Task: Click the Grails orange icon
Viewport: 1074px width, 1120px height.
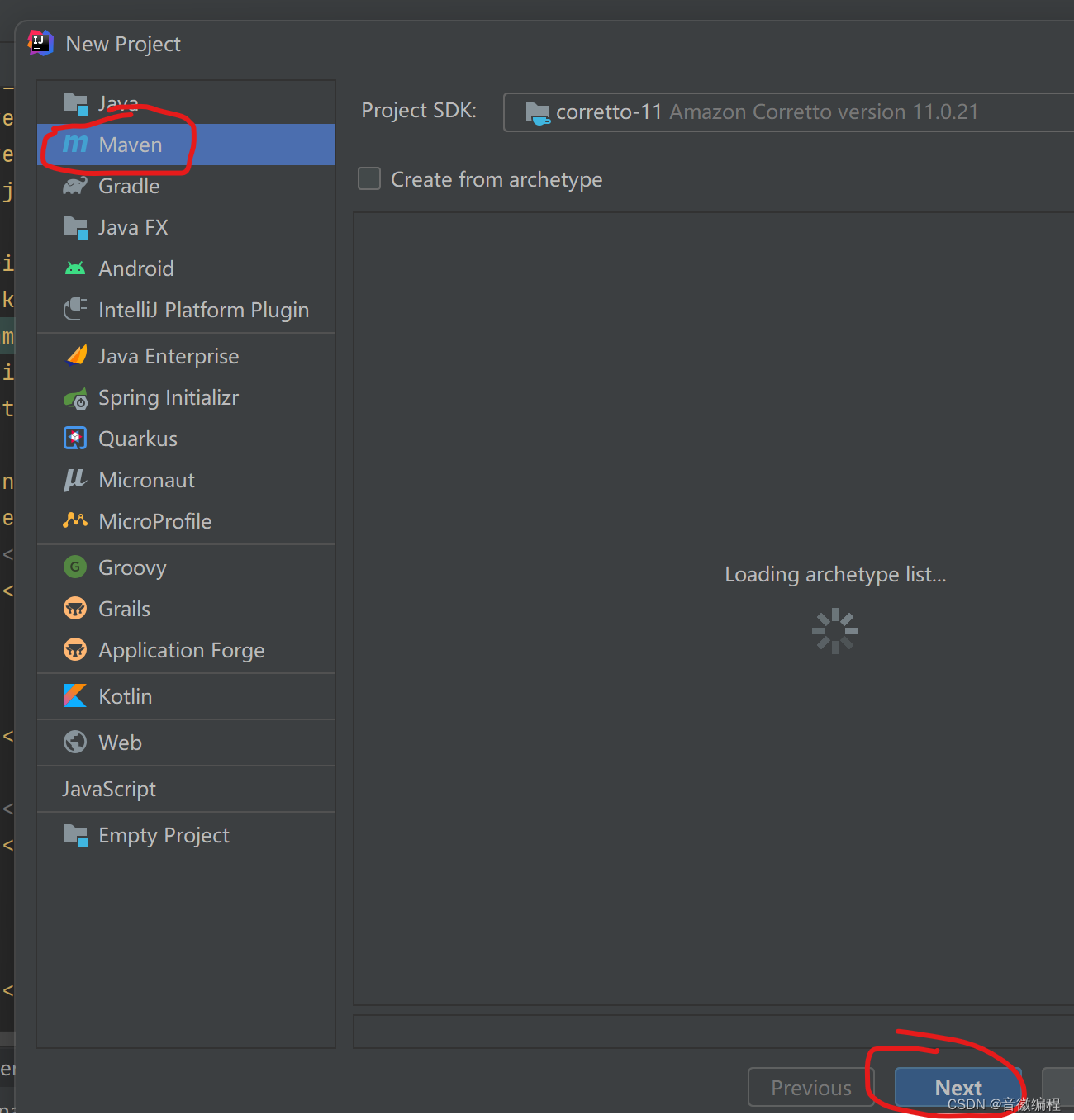Action: coord(75,609)
